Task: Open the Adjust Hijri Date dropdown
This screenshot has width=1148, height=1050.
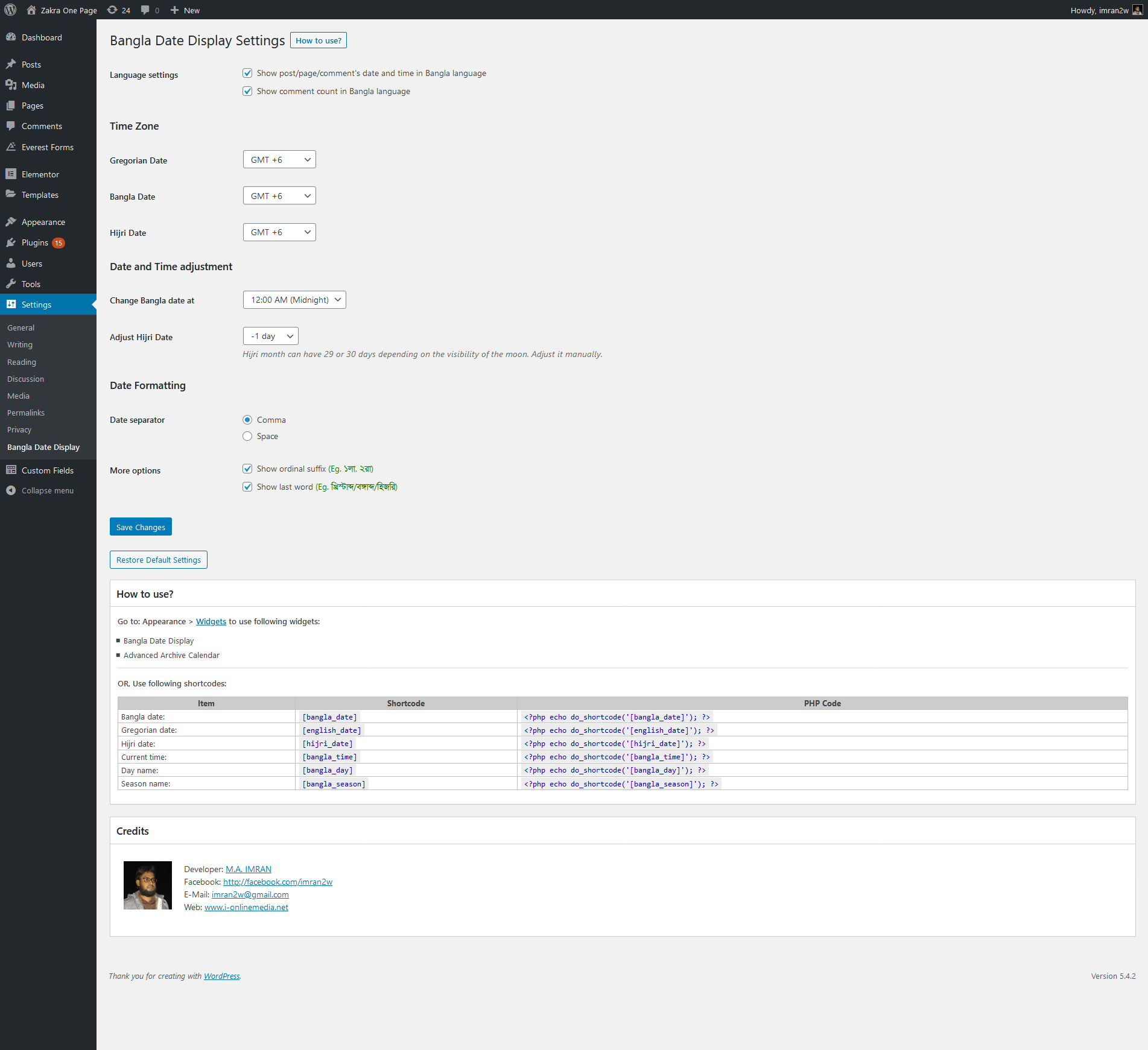Action: pyautogui.click(x=271, y=336)
